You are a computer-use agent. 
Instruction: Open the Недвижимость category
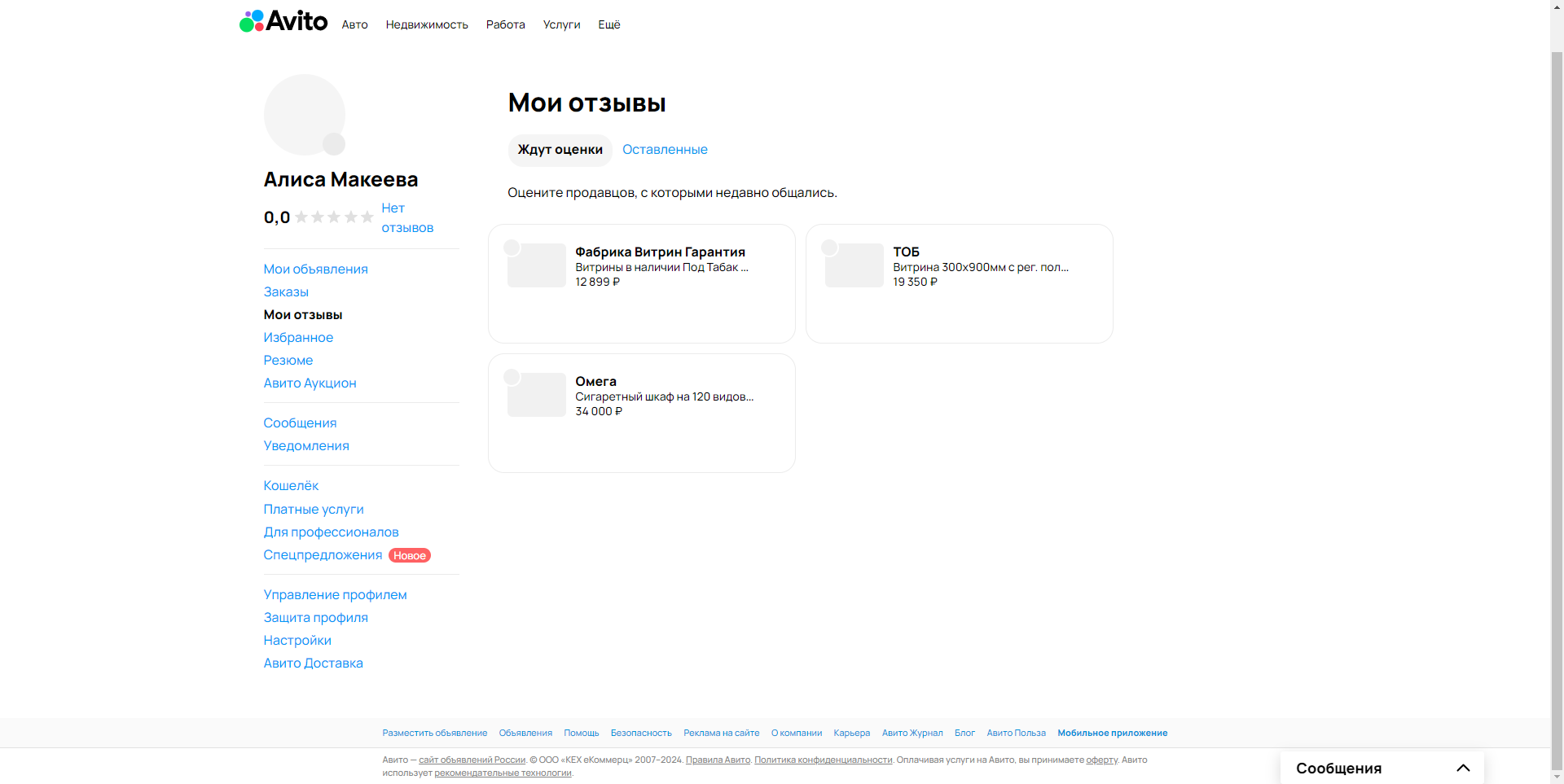427,24
